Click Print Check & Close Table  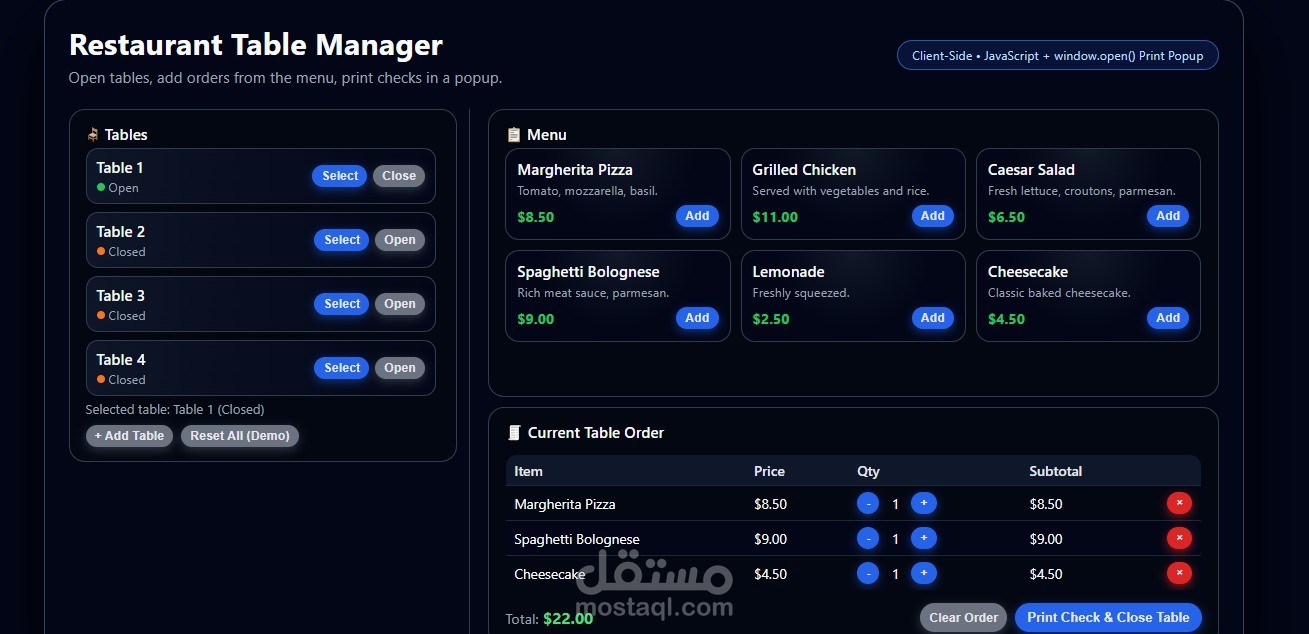pos(1108,618)
